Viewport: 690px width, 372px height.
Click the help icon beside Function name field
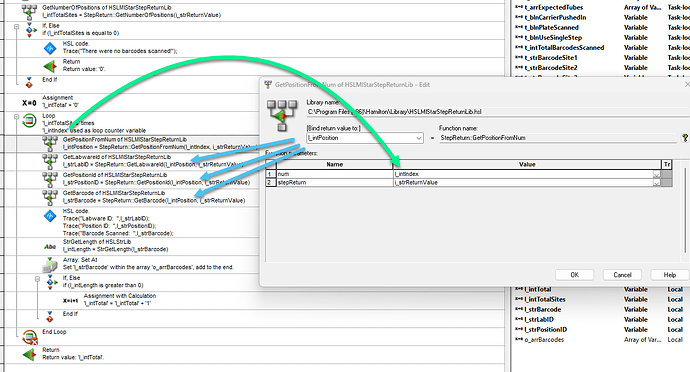pyautogui.click(x=685, y=138)
